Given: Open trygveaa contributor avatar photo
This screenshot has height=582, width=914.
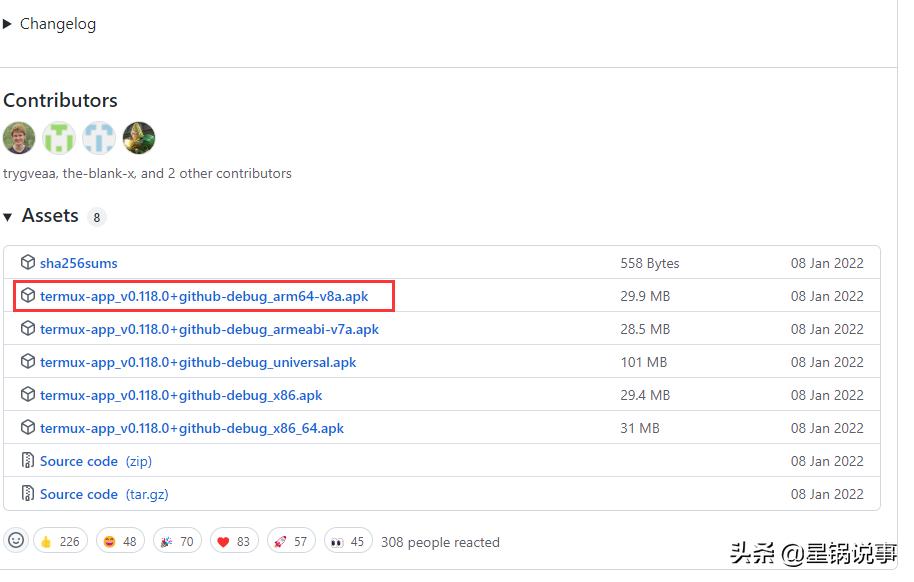Looking at the screenshot, I should (19, 138).
